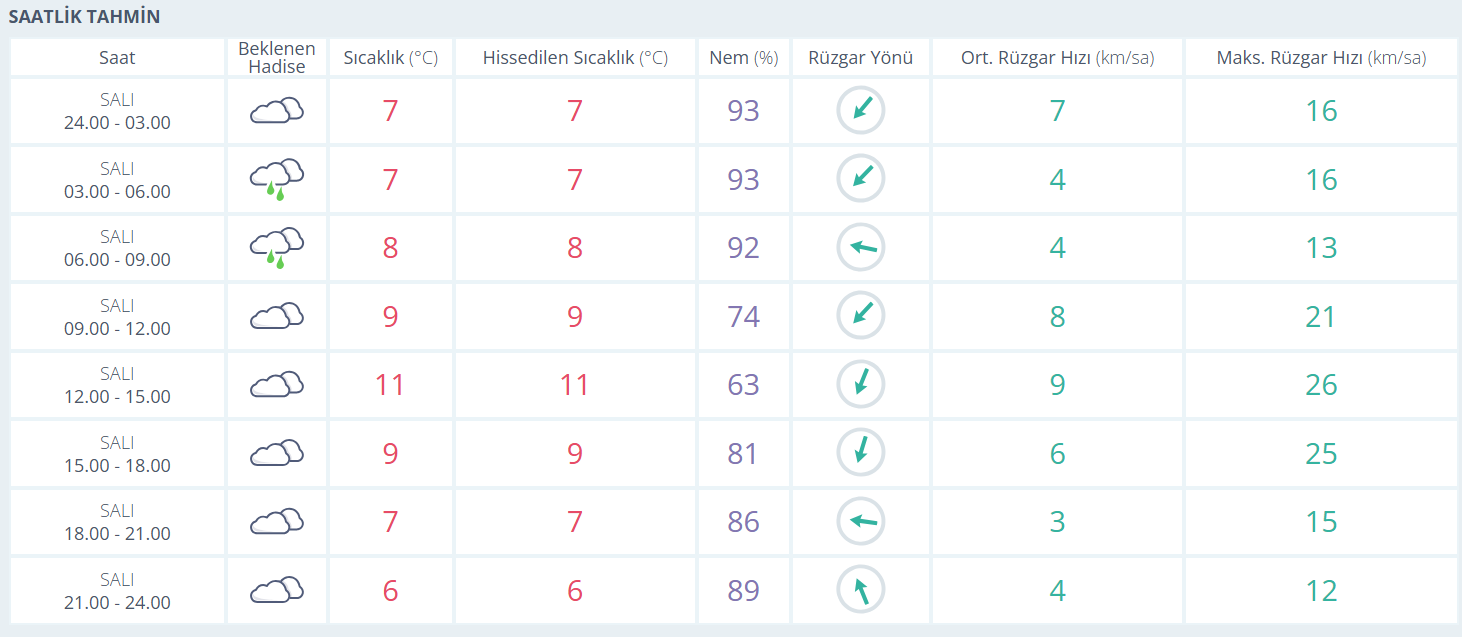Select the Nem (%) column header
The width and height of the screenshot is (1462, 637).
(743, 58)
